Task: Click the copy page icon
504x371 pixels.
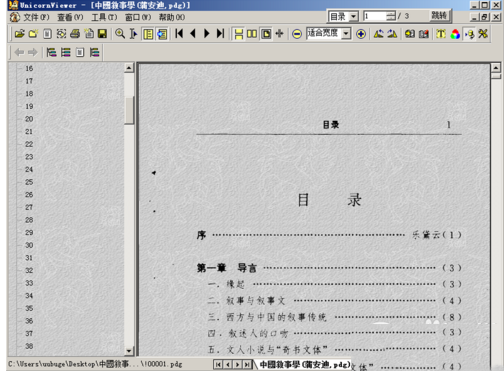Action: [x=89, y=34]
